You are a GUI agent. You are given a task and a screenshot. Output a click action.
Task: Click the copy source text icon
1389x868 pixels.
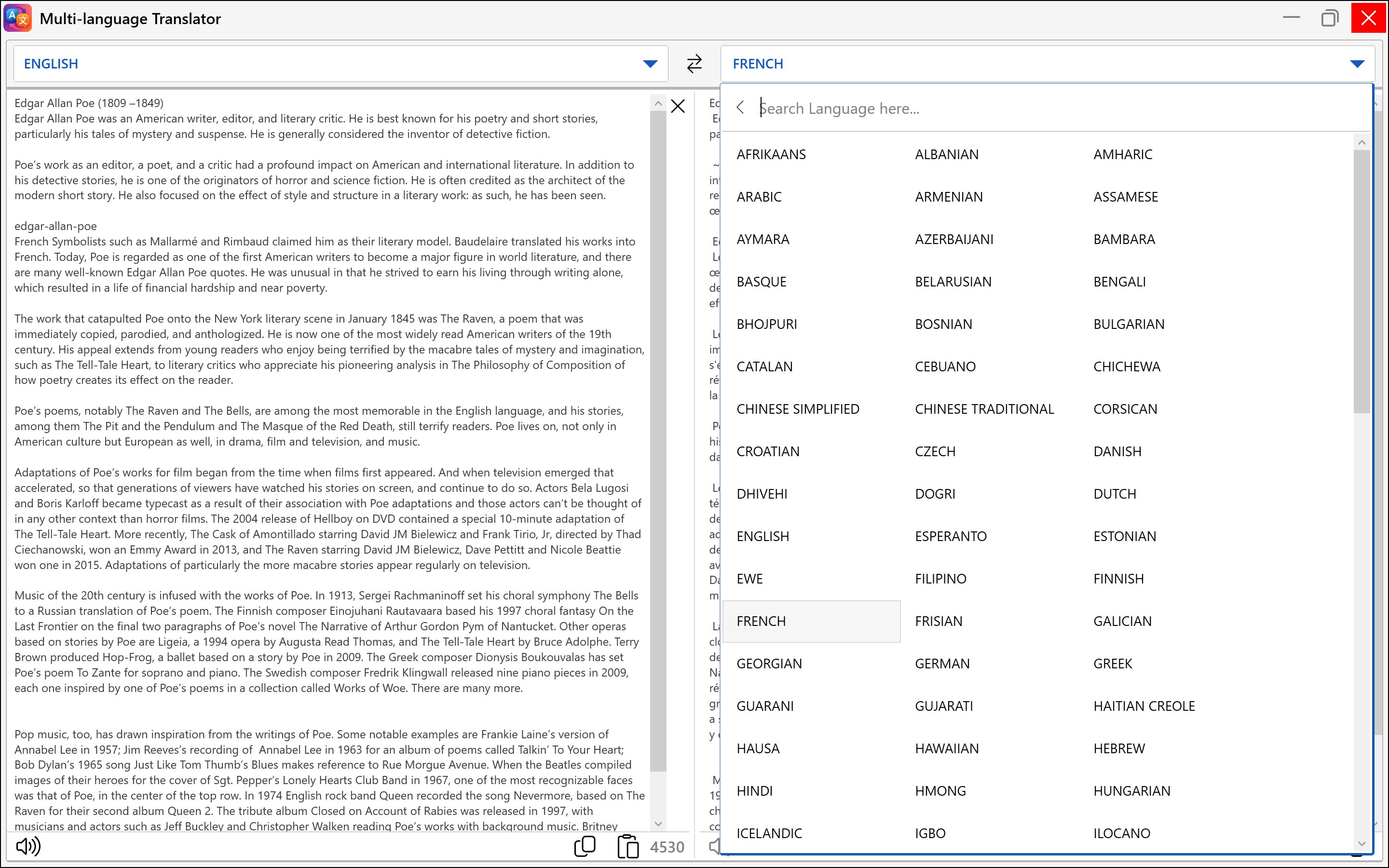pos(585,846)
